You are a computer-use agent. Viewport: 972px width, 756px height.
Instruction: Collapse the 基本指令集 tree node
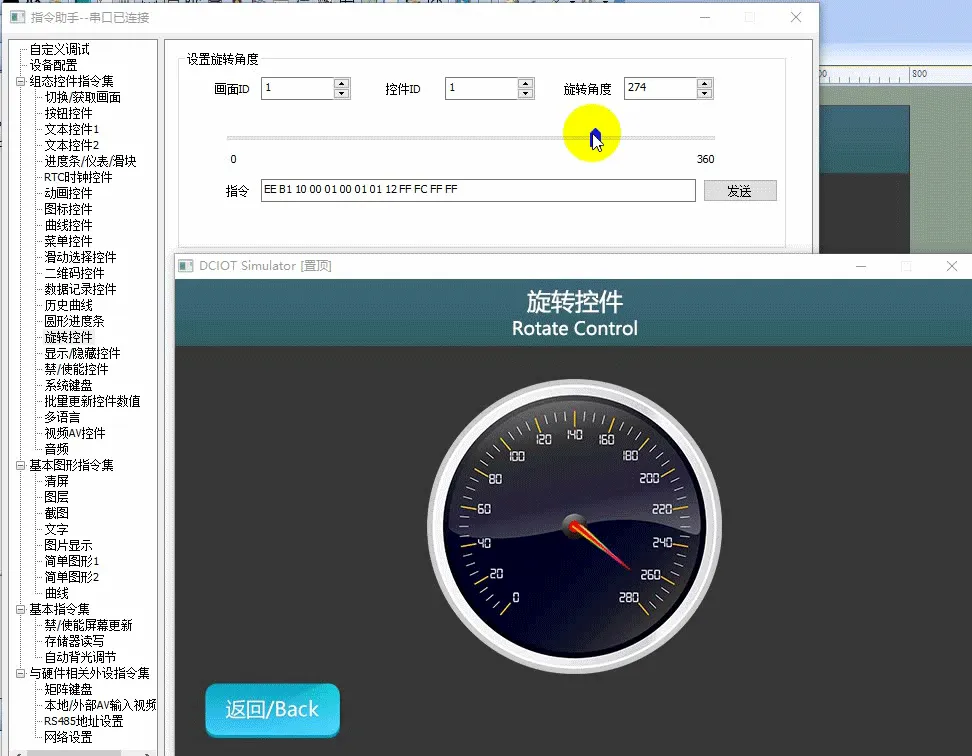click(x=20, y=610)
